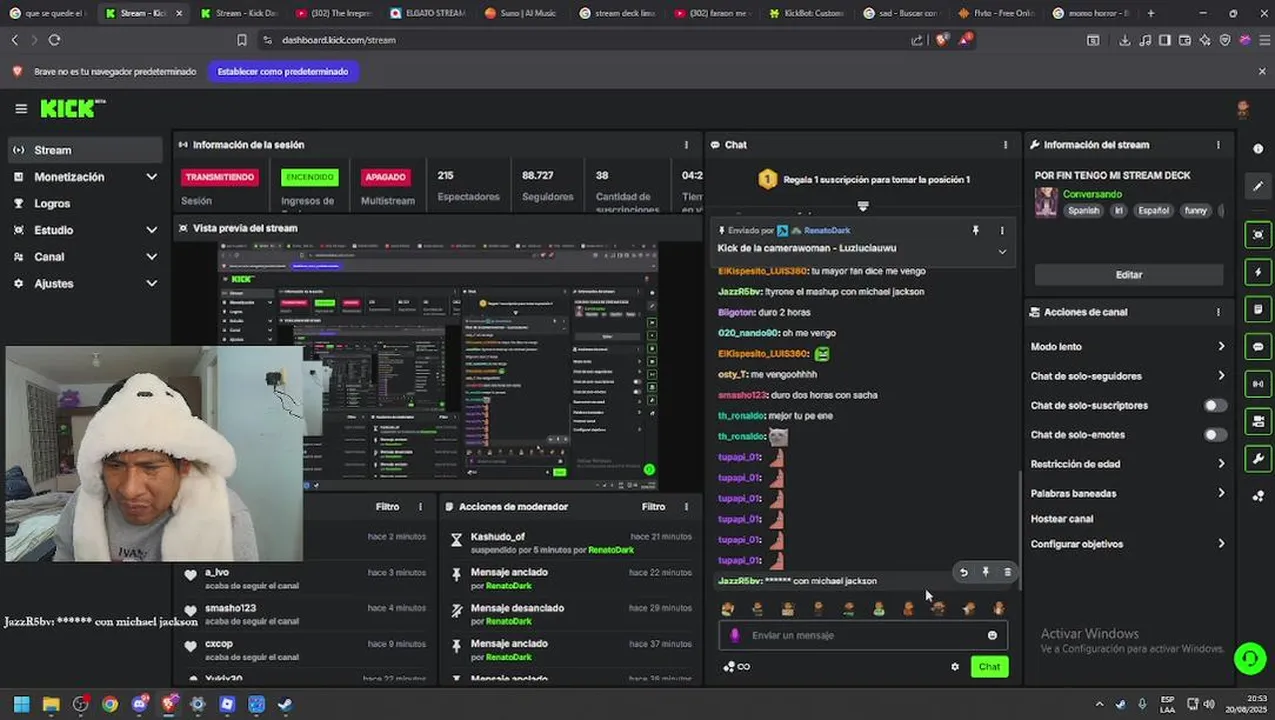The height and width of the screenshot is (720, 1275).
Task: Open File Explorer from the taskbar
Action: (x=51, y=704)
